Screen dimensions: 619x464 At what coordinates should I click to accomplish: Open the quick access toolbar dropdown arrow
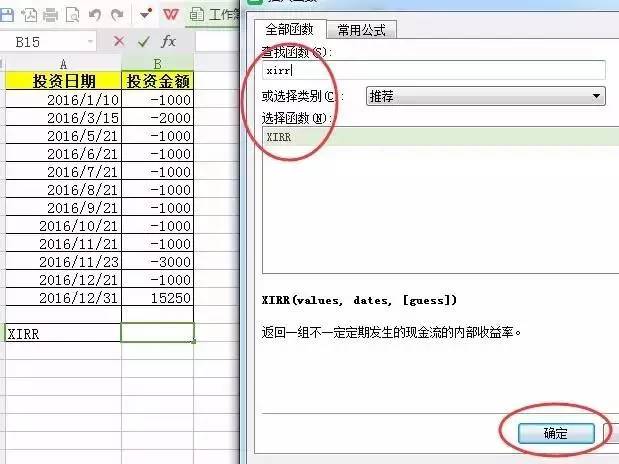click(x=146, y=14)
